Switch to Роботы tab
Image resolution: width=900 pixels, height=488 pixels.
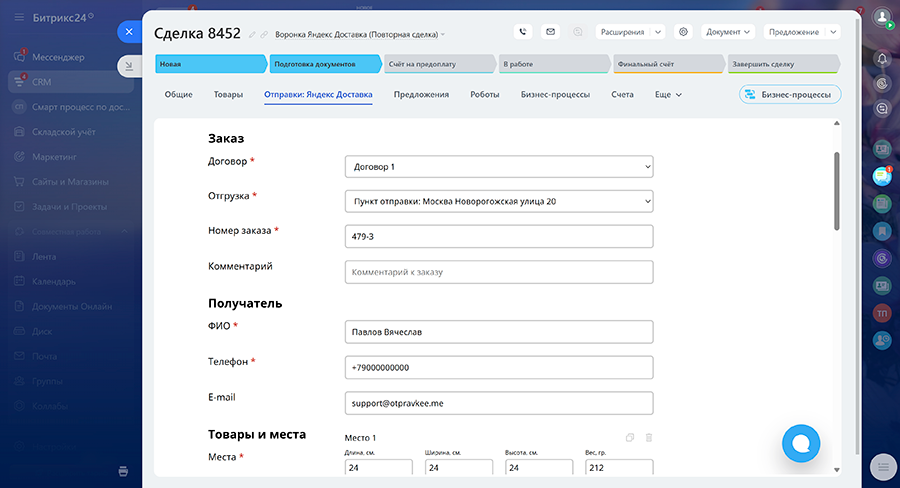pyautogui.click(x=484, y=95)
